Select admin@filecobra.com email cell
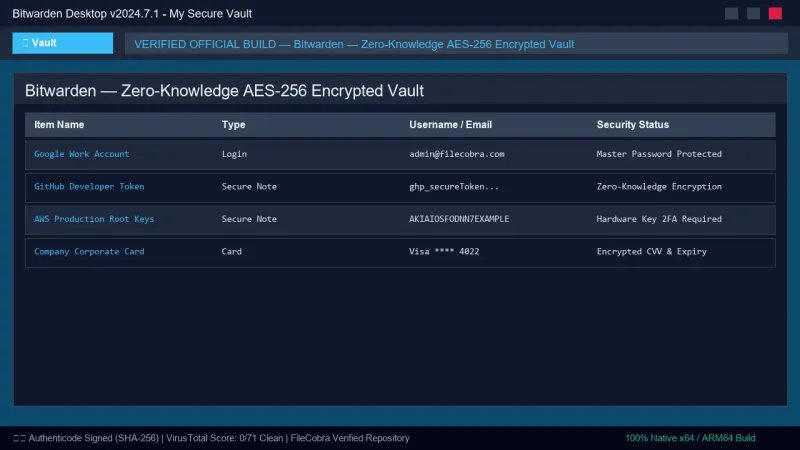 [457, 154]
